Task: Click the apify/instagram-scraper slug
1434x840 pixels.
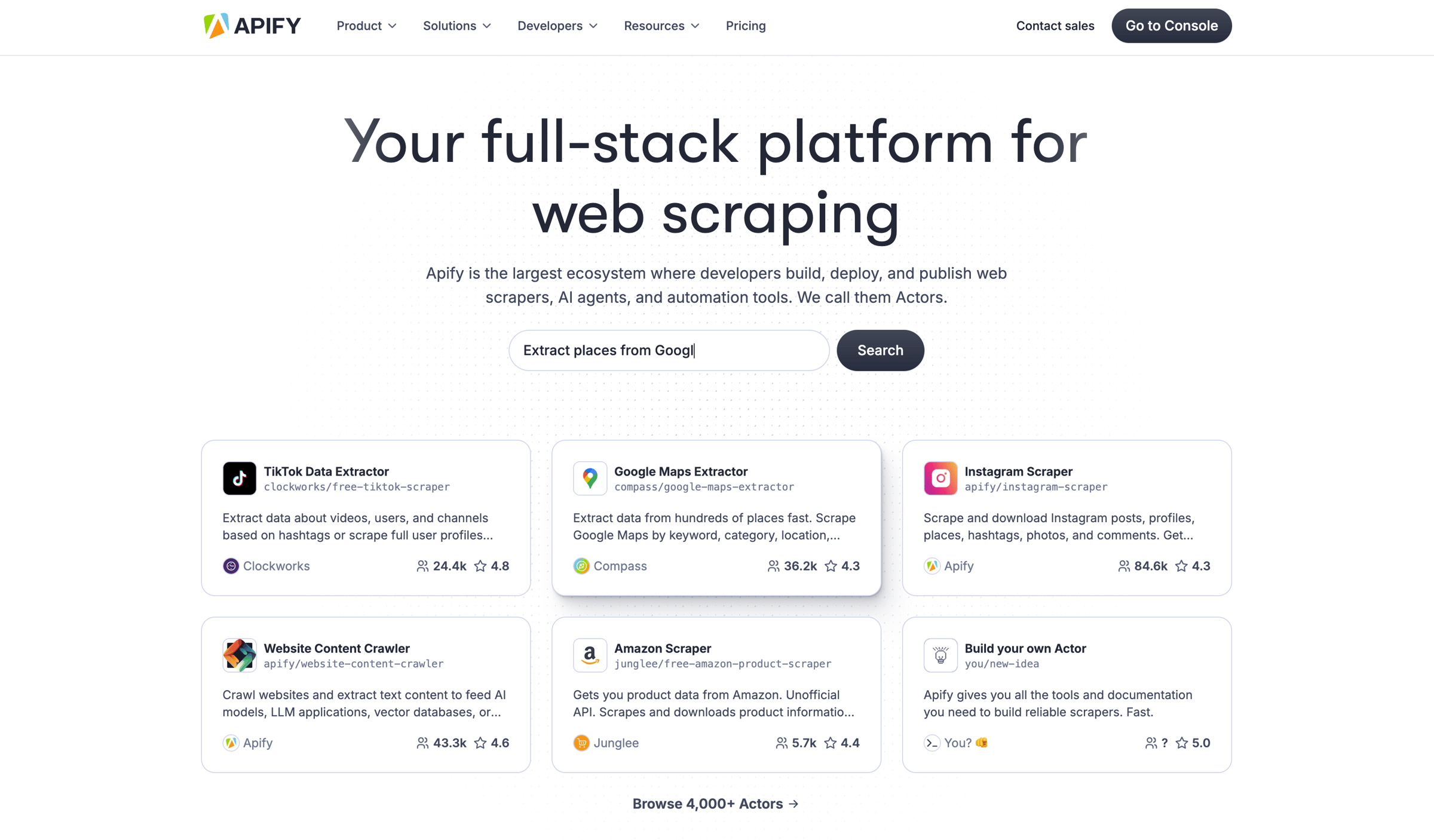Action: point(1035,487)
